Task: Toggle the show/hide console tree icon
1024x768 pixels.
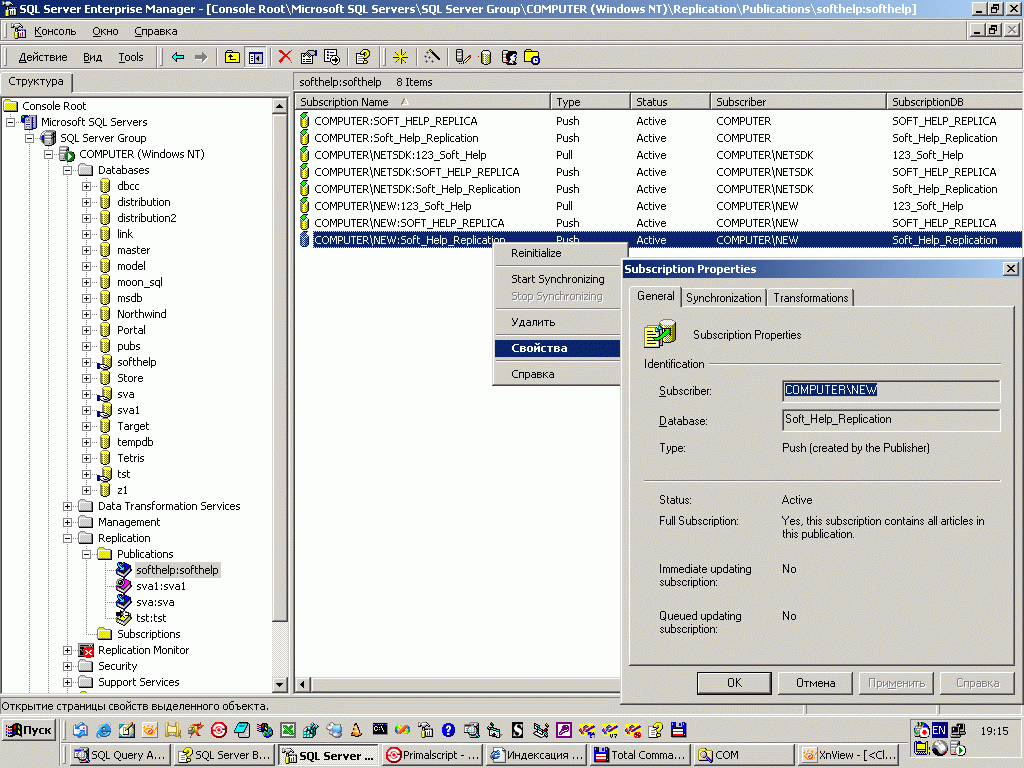Action: click(255, 57)
